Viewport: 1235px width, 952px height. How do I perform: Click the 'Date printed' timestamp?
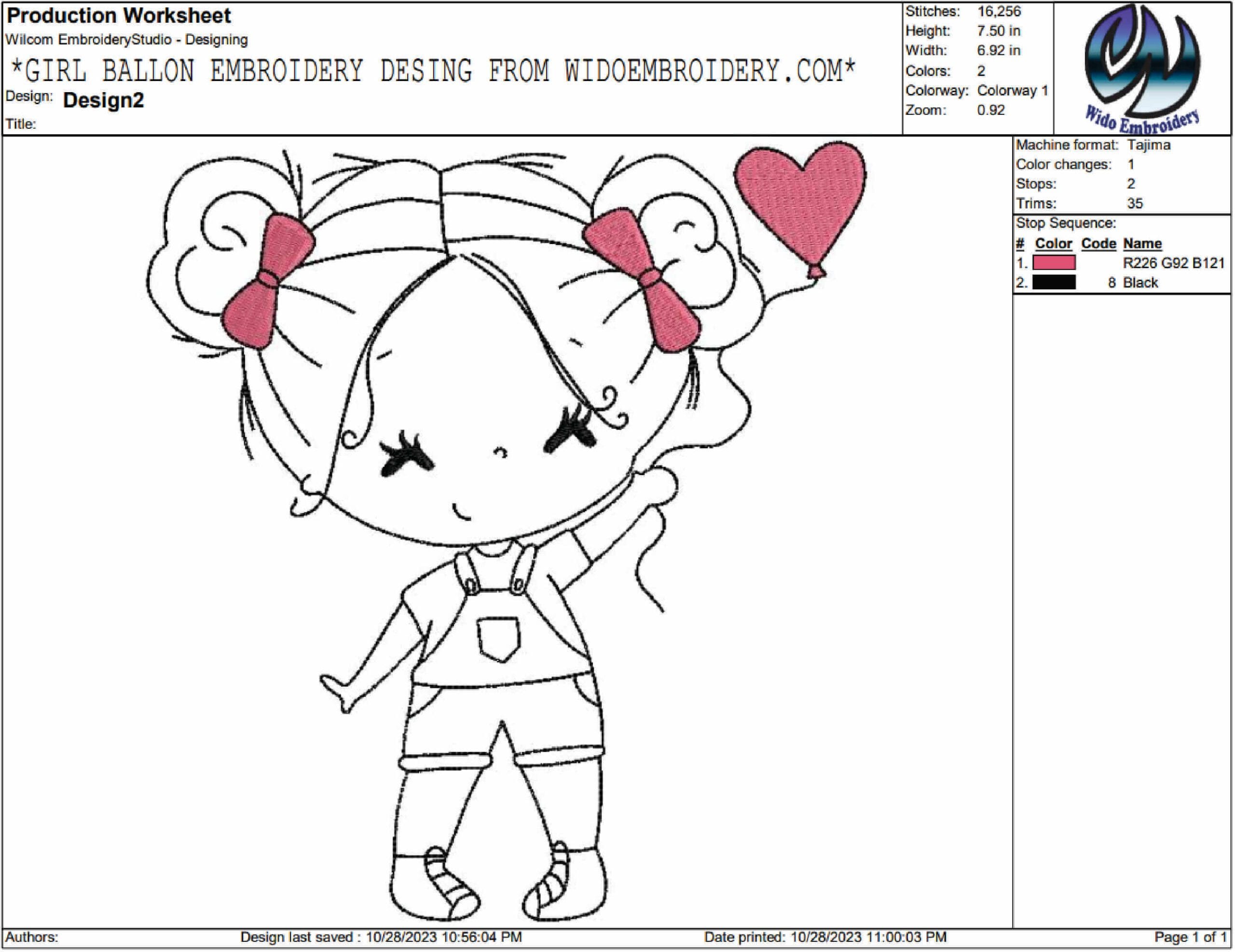click(824, 937)
